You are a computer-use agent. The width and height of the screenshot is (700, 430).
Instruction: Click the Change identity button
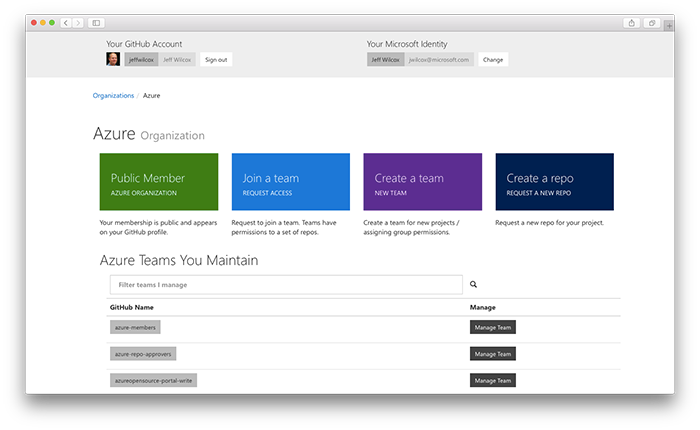pos(493,59)
